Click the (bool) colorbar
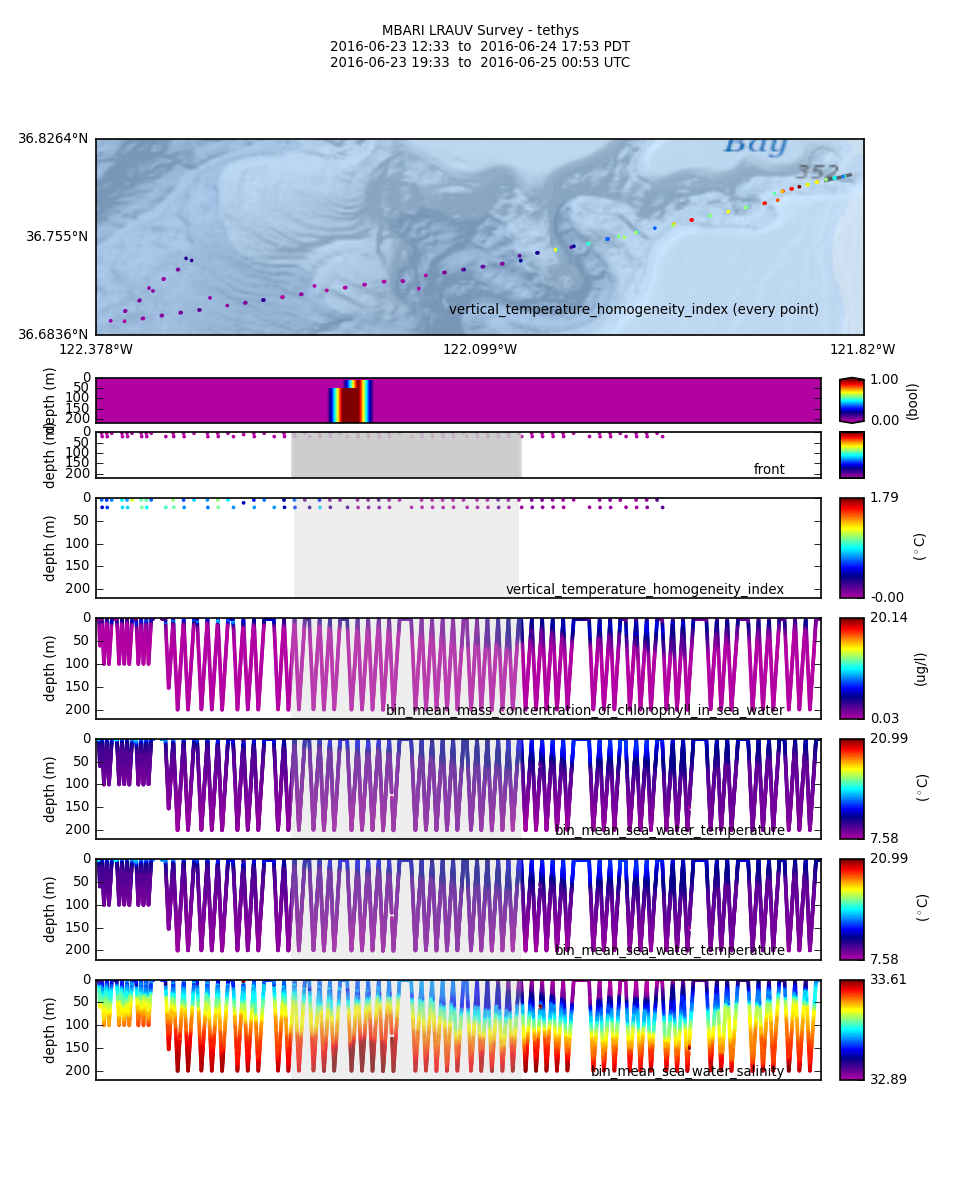 pos(851,400)
